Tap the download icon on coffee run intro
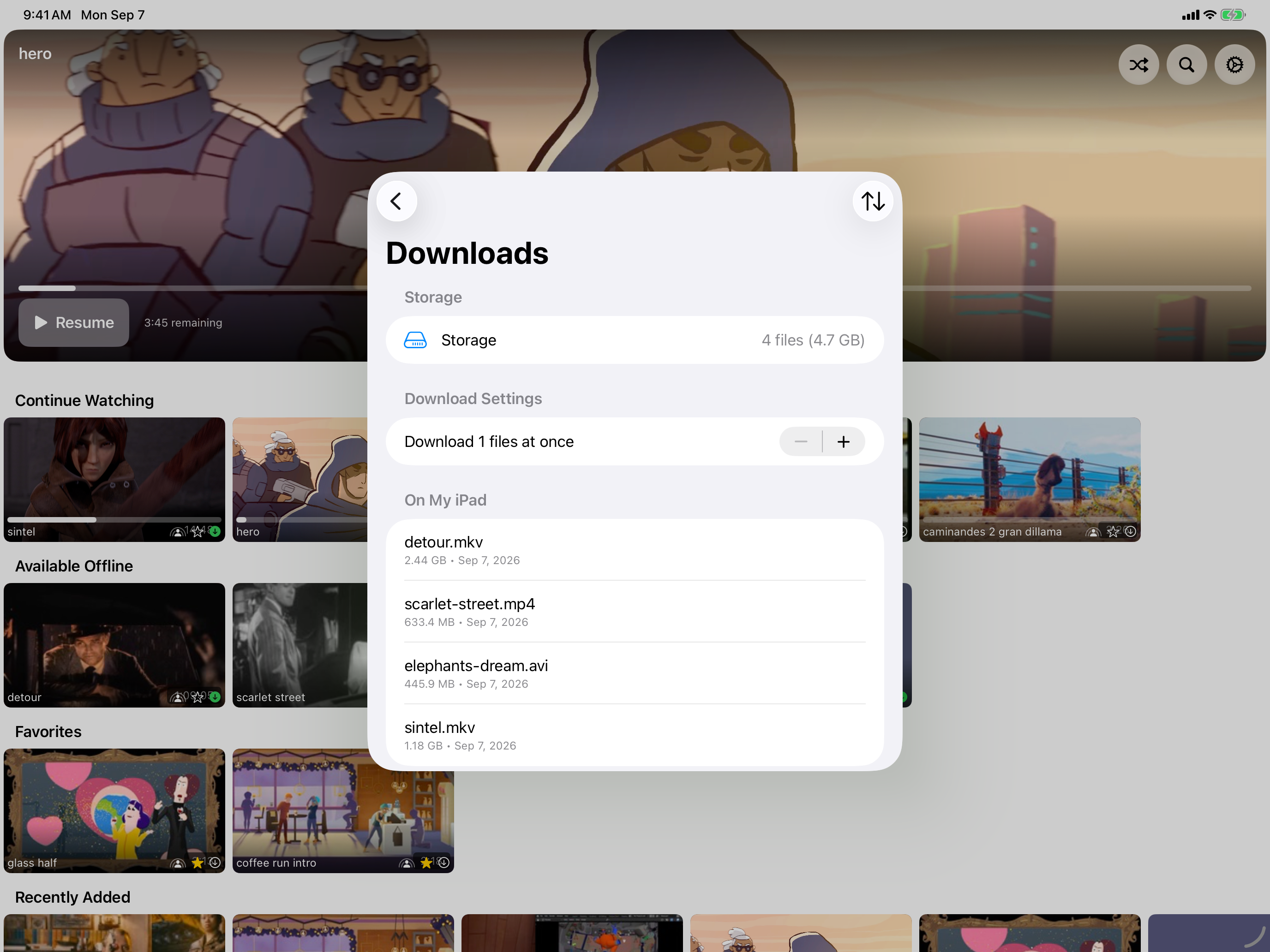 coord(444,863)
